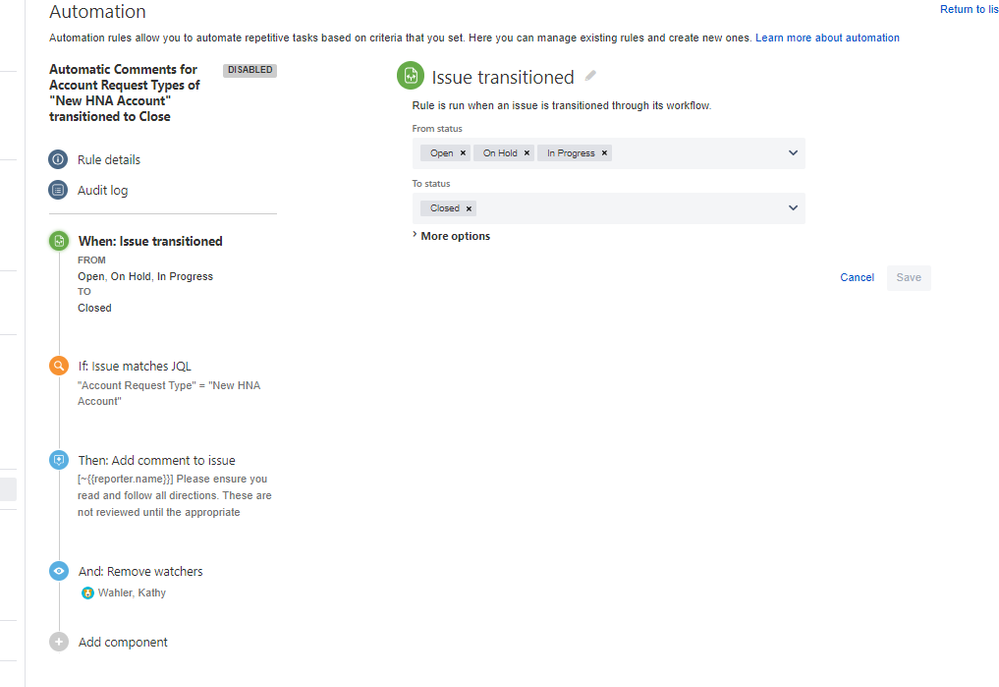Open the Audit log entry
999x687 pixels.
pyautogui.click(x=103, y=190)
